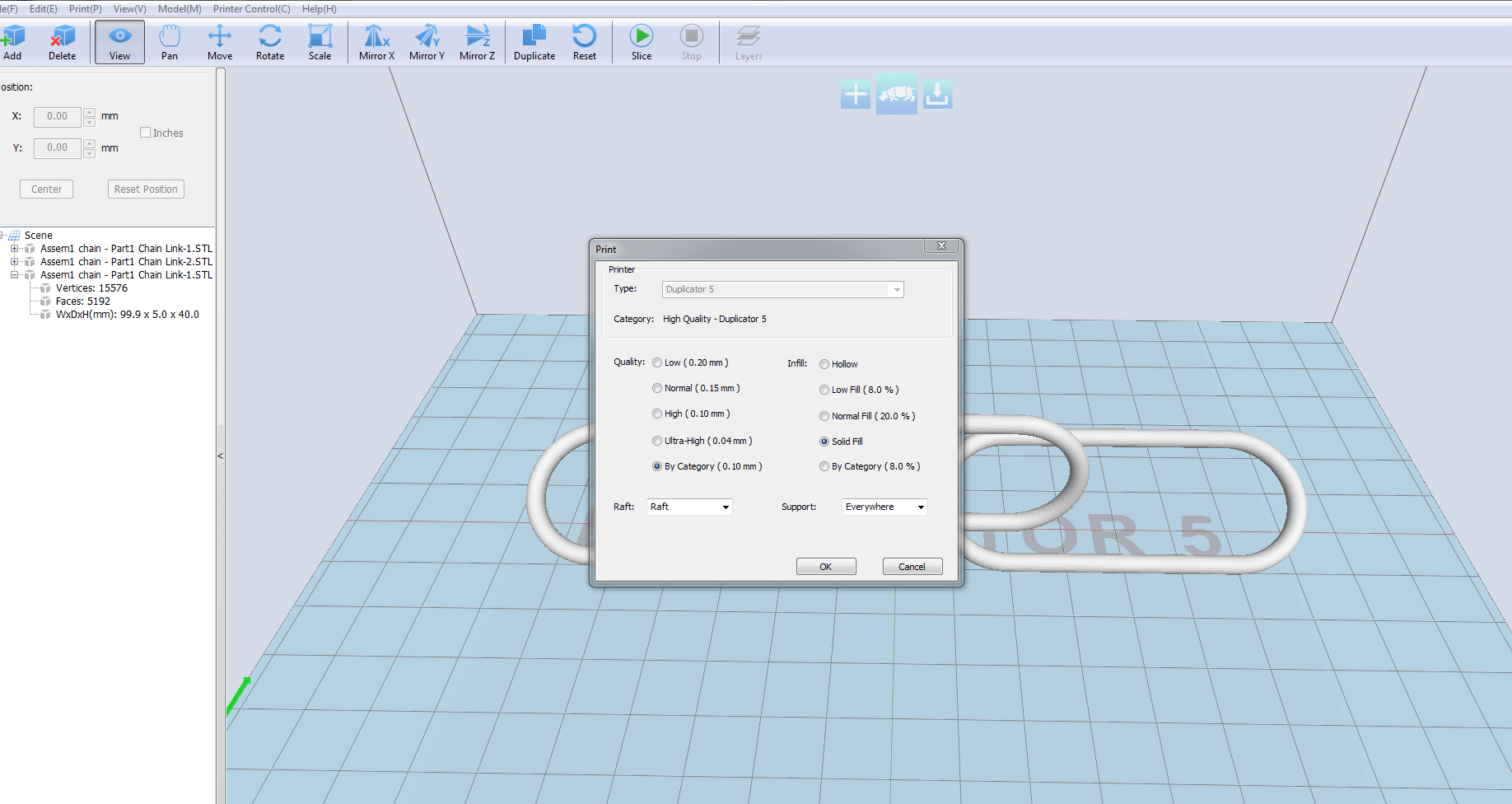Select the Rotate tool

(270, 42)
